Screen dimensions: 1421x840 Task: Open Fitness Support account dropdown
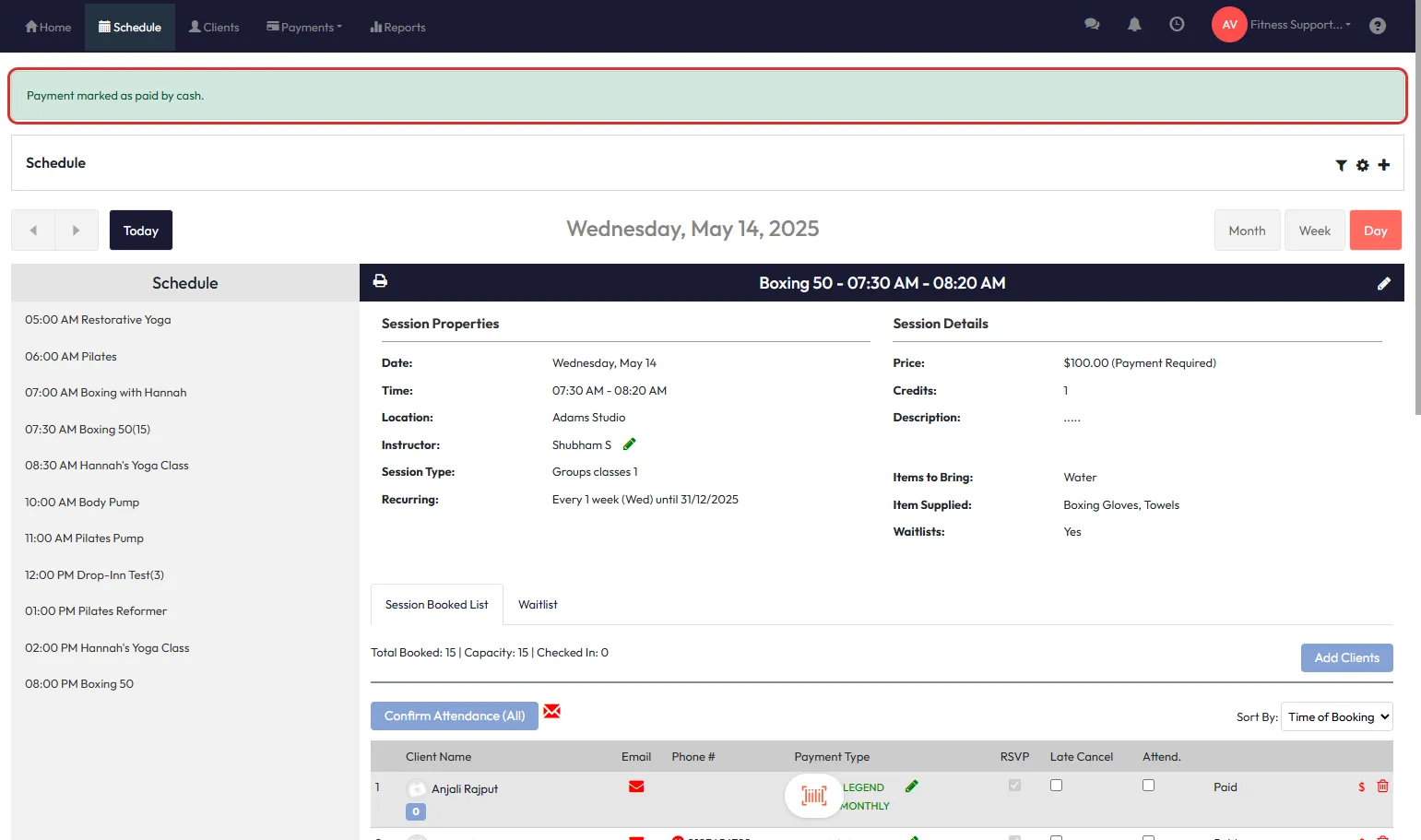pos(1300,25)
